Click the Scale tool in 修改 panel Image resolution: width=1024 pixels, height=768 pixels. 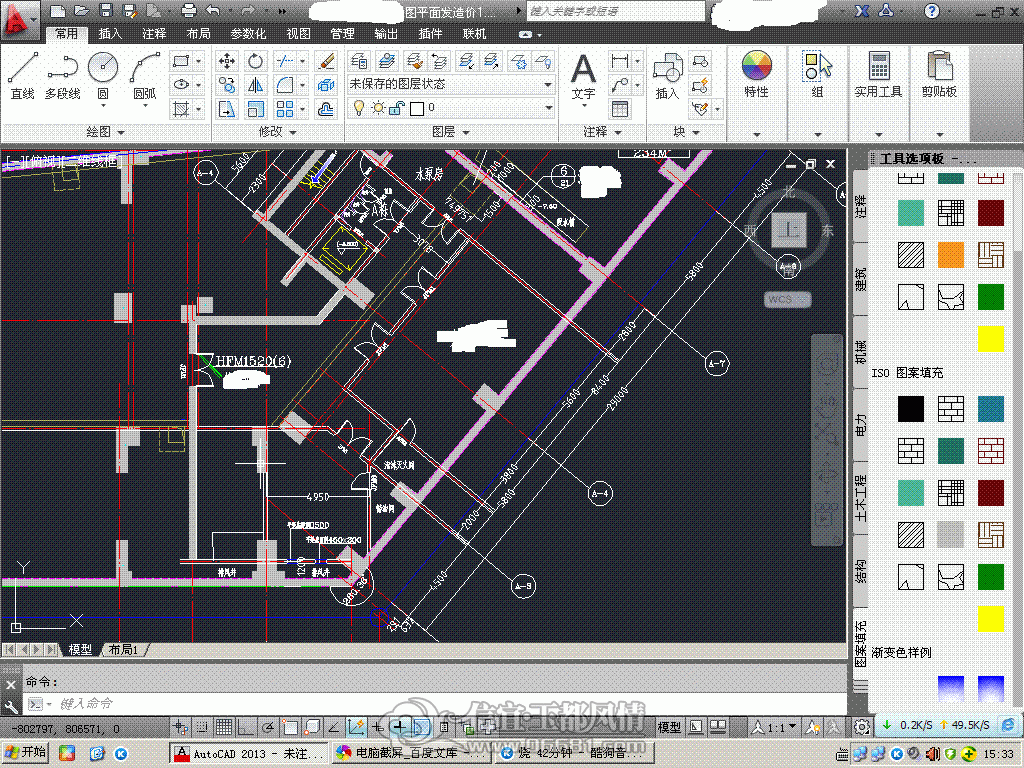coord(255,109)
